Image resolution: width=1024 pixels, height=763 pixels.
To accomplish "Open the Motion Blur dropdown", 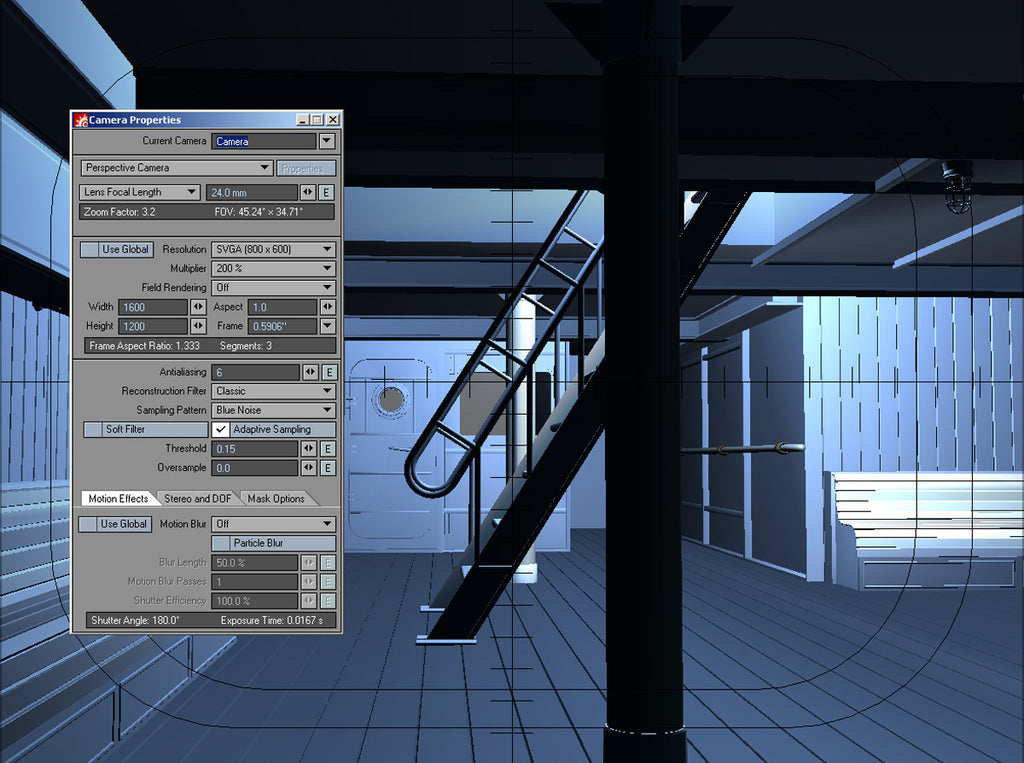I will [272, 524].
